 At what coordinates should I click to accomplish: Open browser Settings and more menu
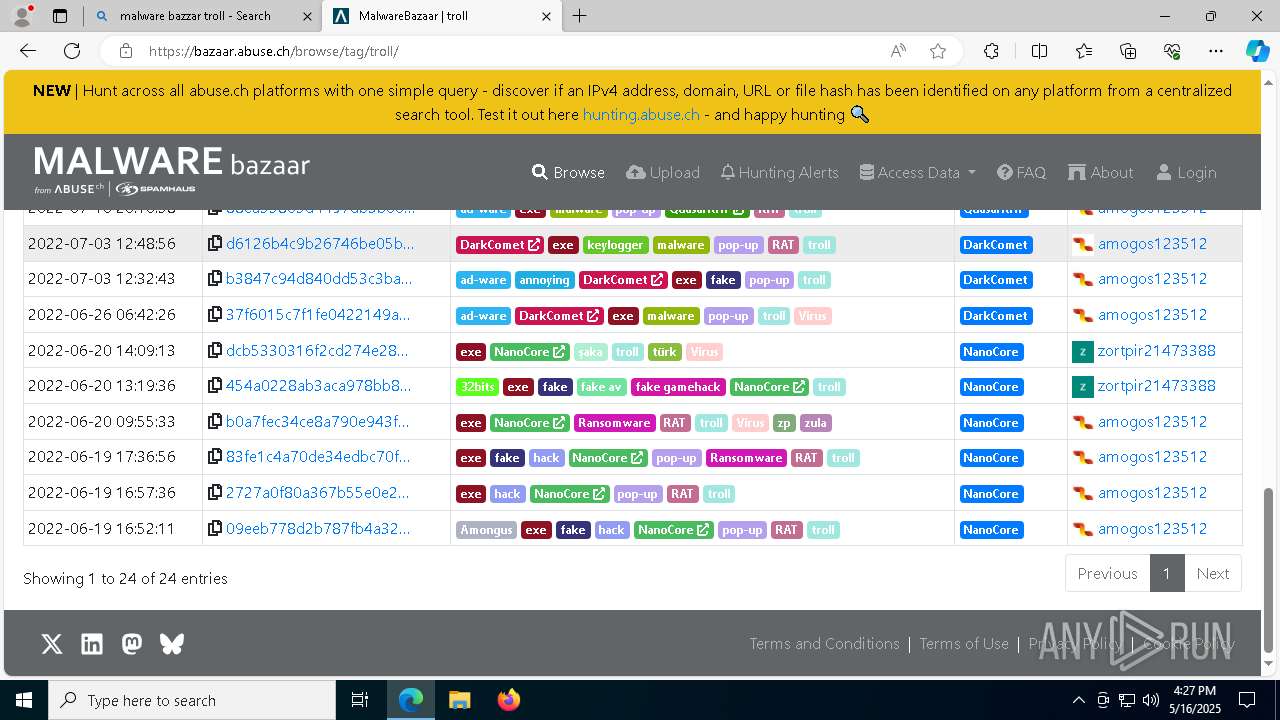click(1216, 51)
